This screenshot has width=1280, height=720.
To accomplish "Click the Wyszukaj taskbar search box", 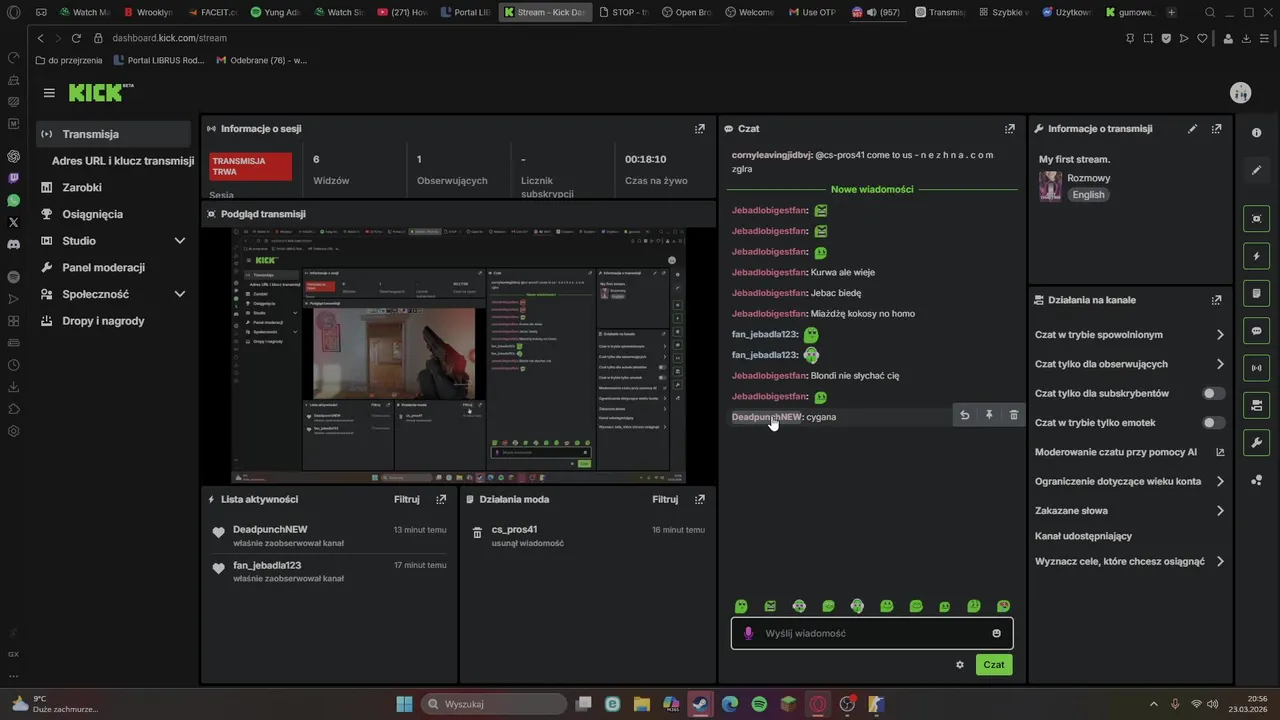I will point(493,704).
